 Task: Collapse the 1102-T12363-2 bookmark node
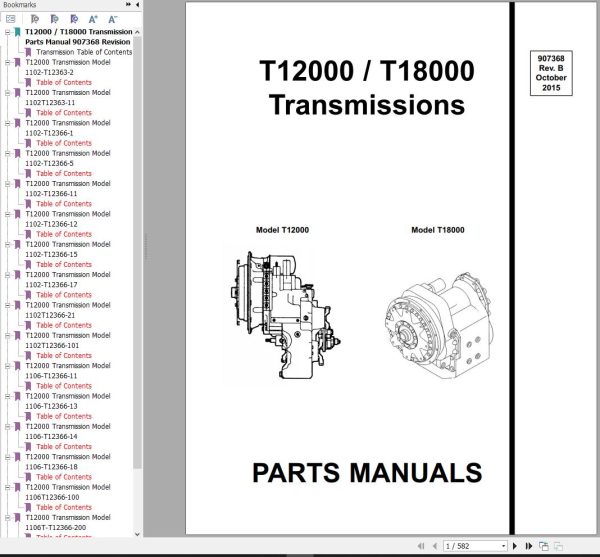7,62
